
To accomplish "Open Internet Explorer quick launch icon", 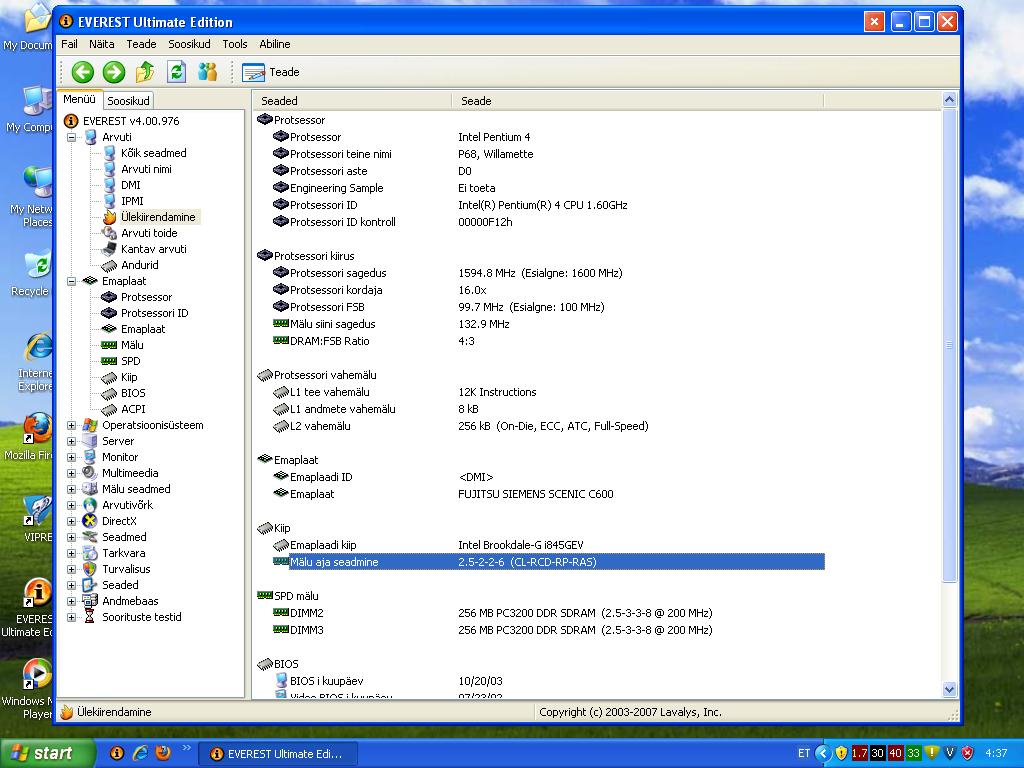I will [x=140, y=753].
